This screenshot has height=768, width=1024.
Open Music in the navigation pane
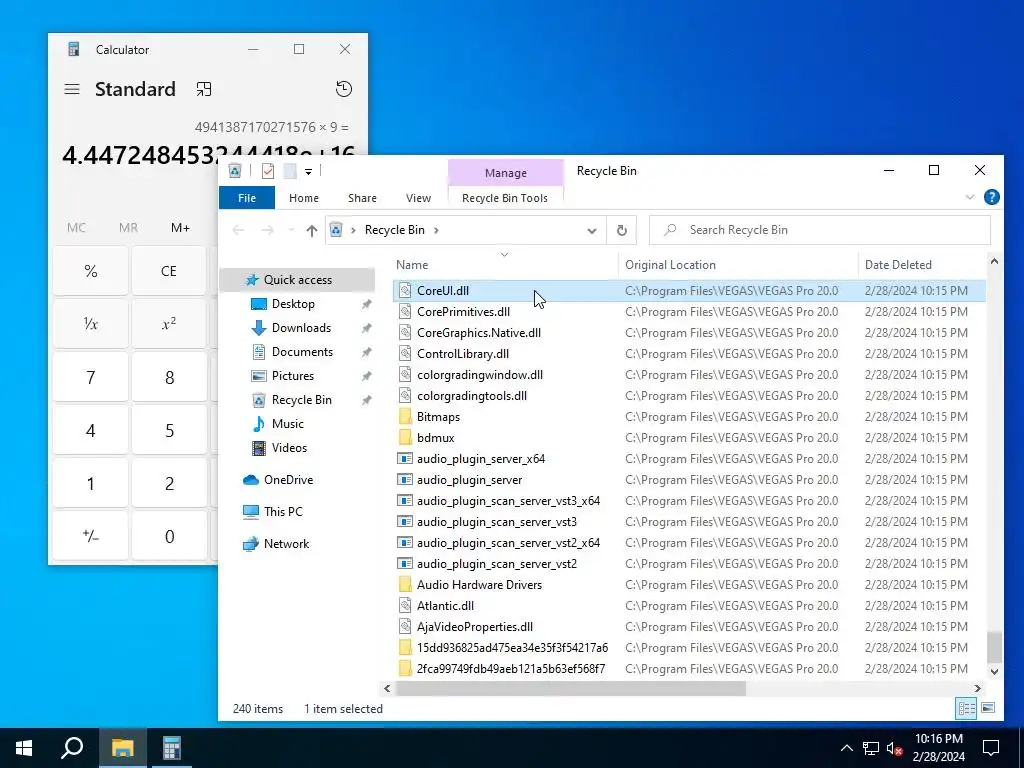[x=287, y=424]
